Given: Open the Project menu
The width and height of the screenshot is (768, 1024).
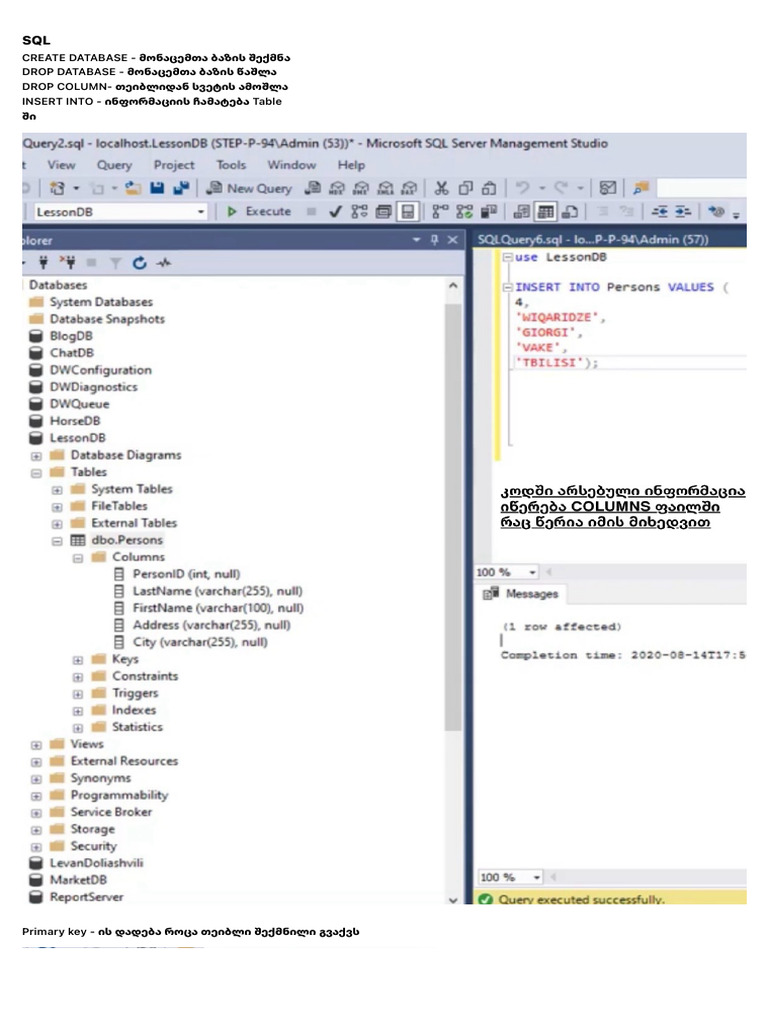Looking at the screenshot, I should [174, 165].
